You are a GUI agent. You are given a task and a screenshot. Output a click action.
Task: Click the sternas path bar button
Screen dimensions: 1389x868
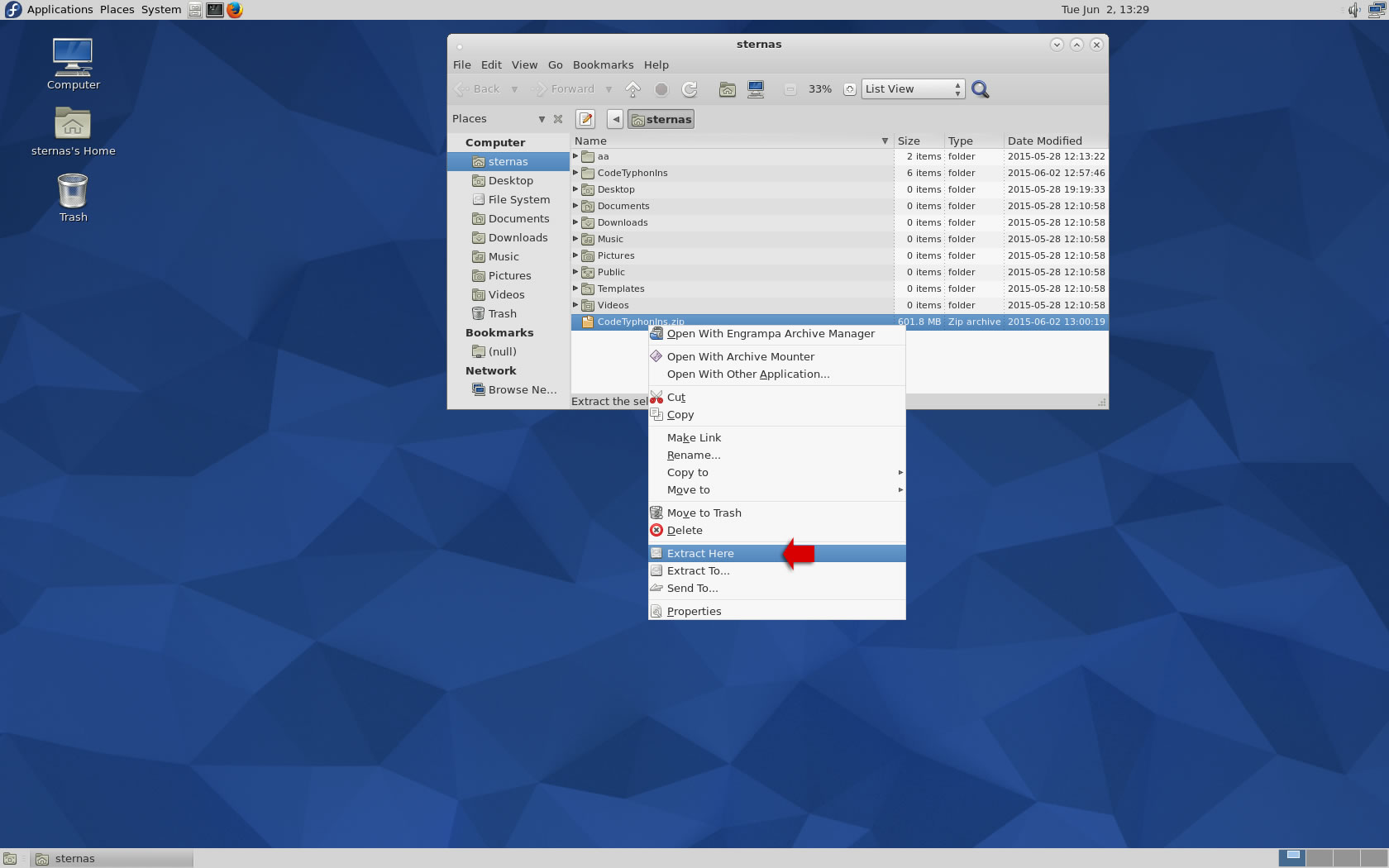tap(661, 119)
